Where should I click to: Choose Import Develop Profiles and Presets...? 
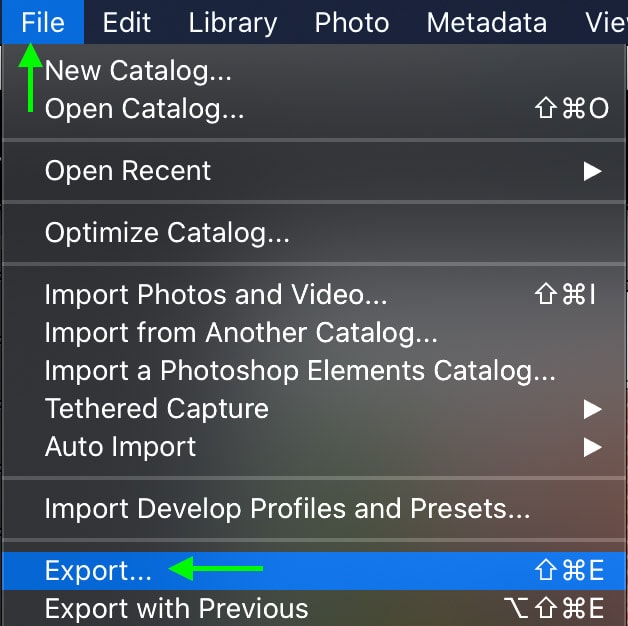[x=287, y=509]
